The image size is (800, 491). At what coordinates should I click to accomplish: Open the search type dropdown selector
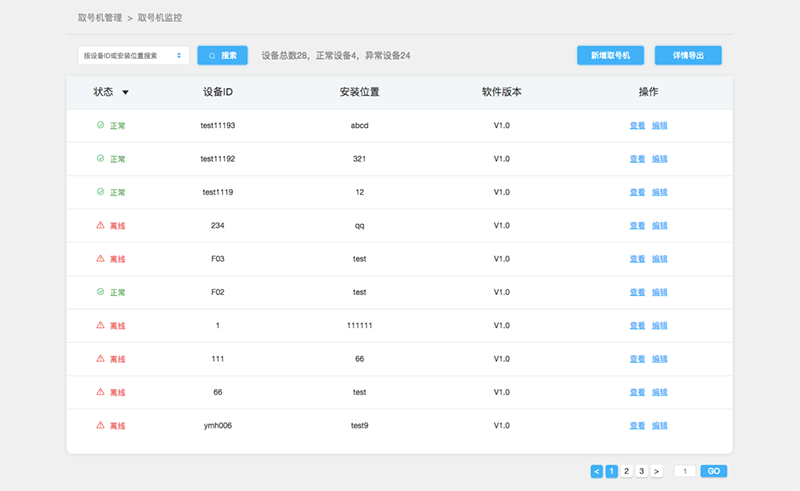pyautogui.click(x=133, y=56)
